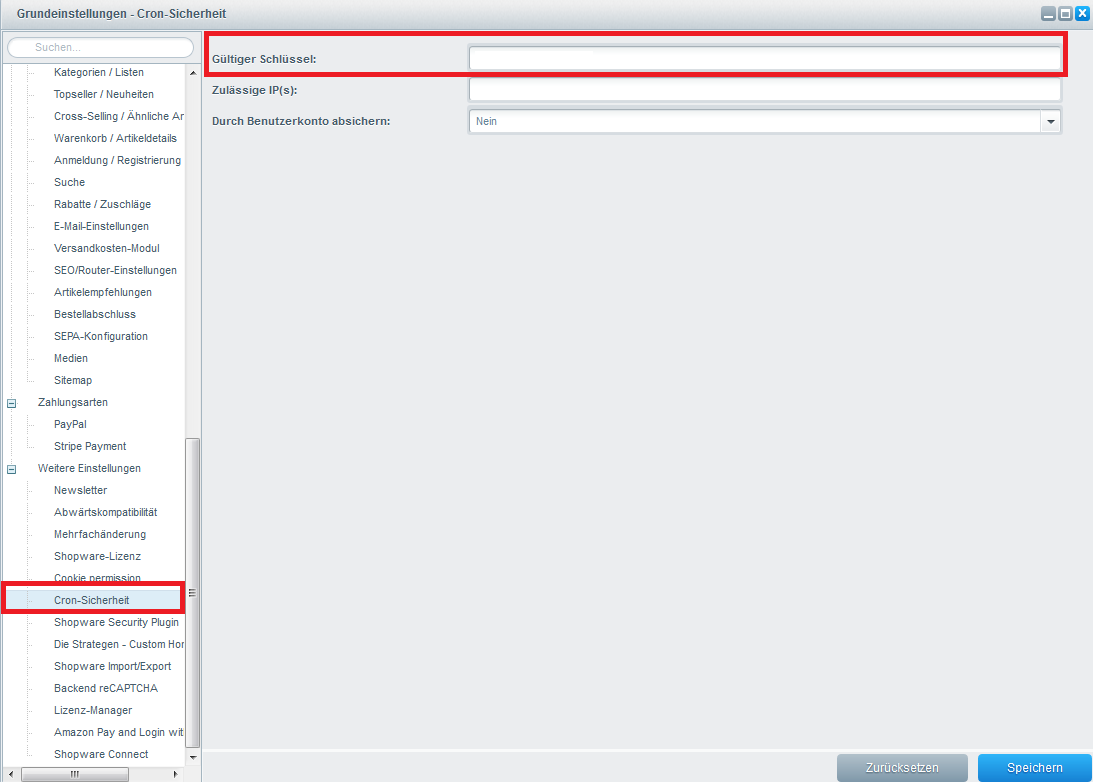The width and height of the screenshot is (1093, 782).
Task: Open SEPA-Konfiguration settings
Action: tap(100, 336)
